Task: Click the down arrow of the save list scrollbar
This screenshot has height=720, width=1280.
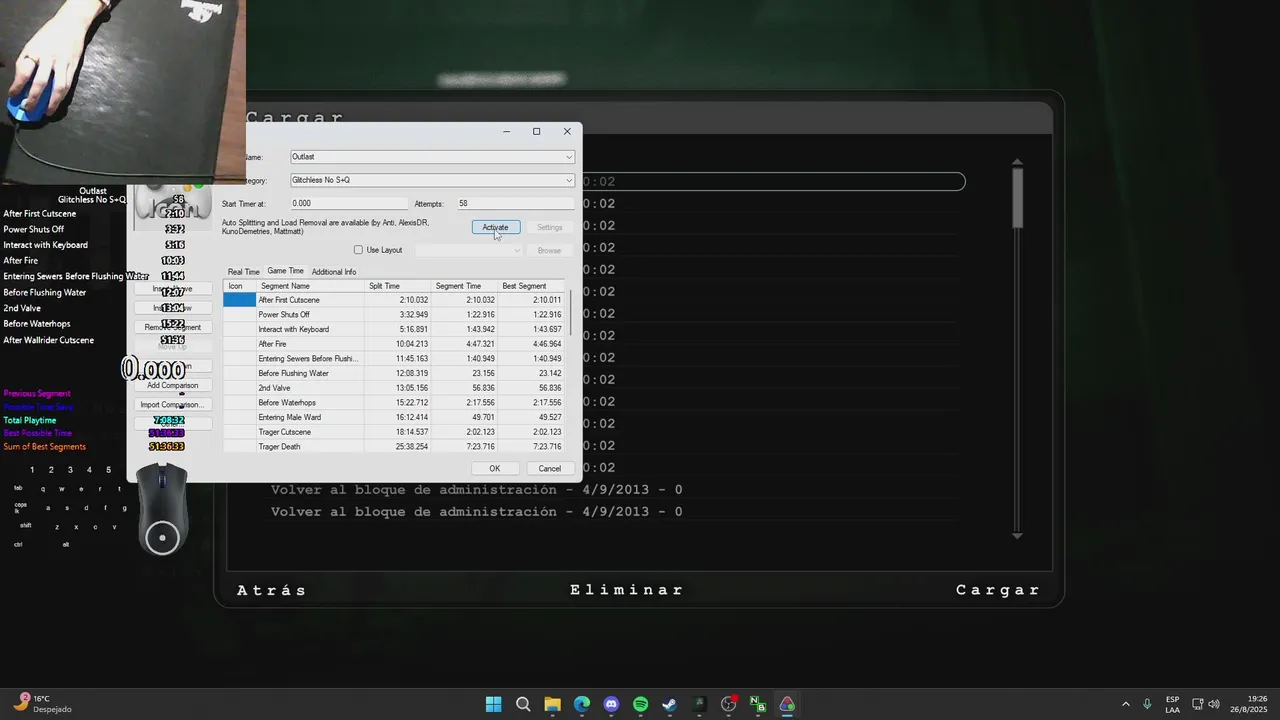Action: click(x=1017, y=536)
